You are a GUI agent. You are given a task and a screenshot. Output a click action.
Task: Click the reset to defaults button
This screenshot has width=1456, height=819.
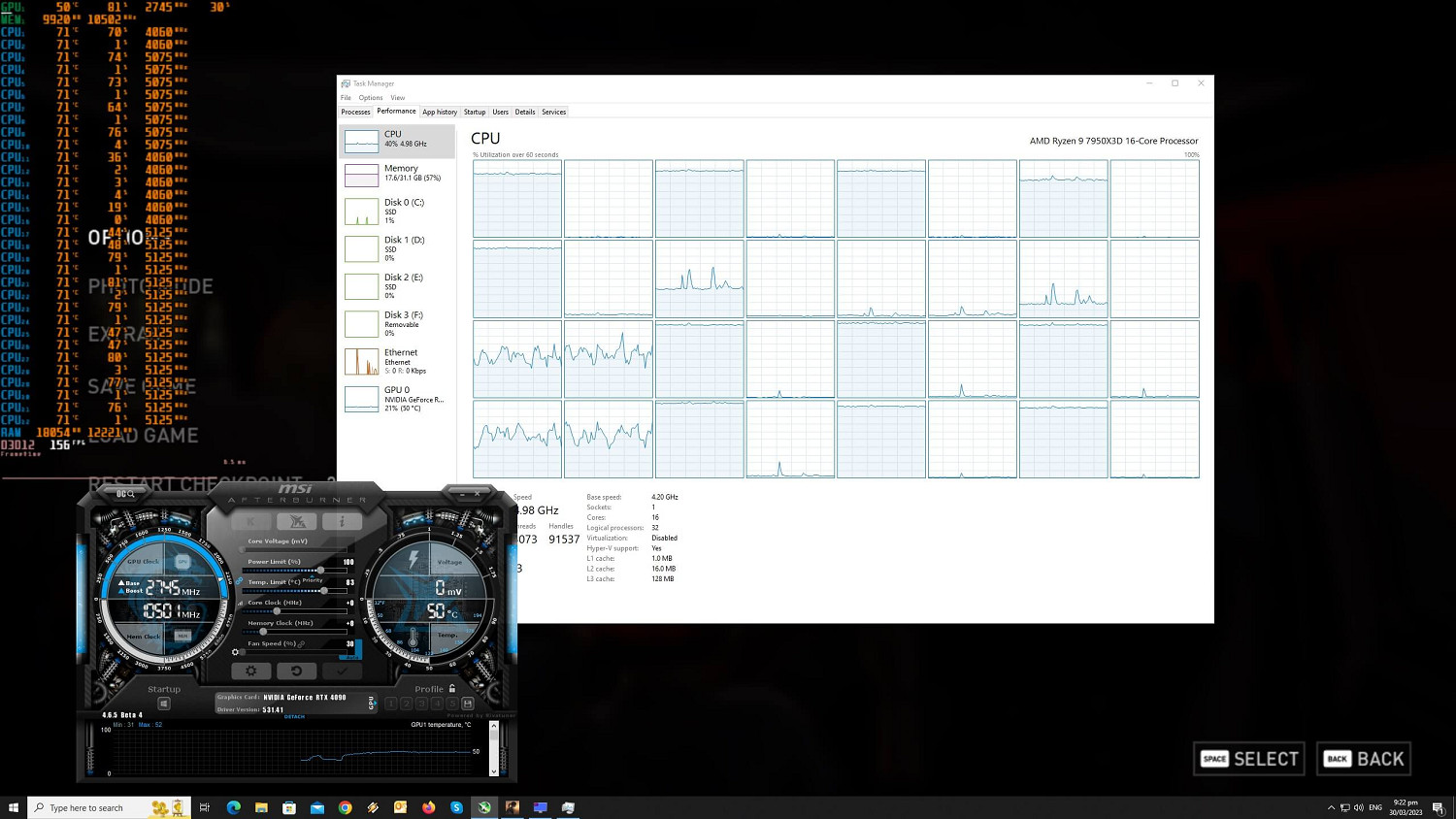(296, 671)
